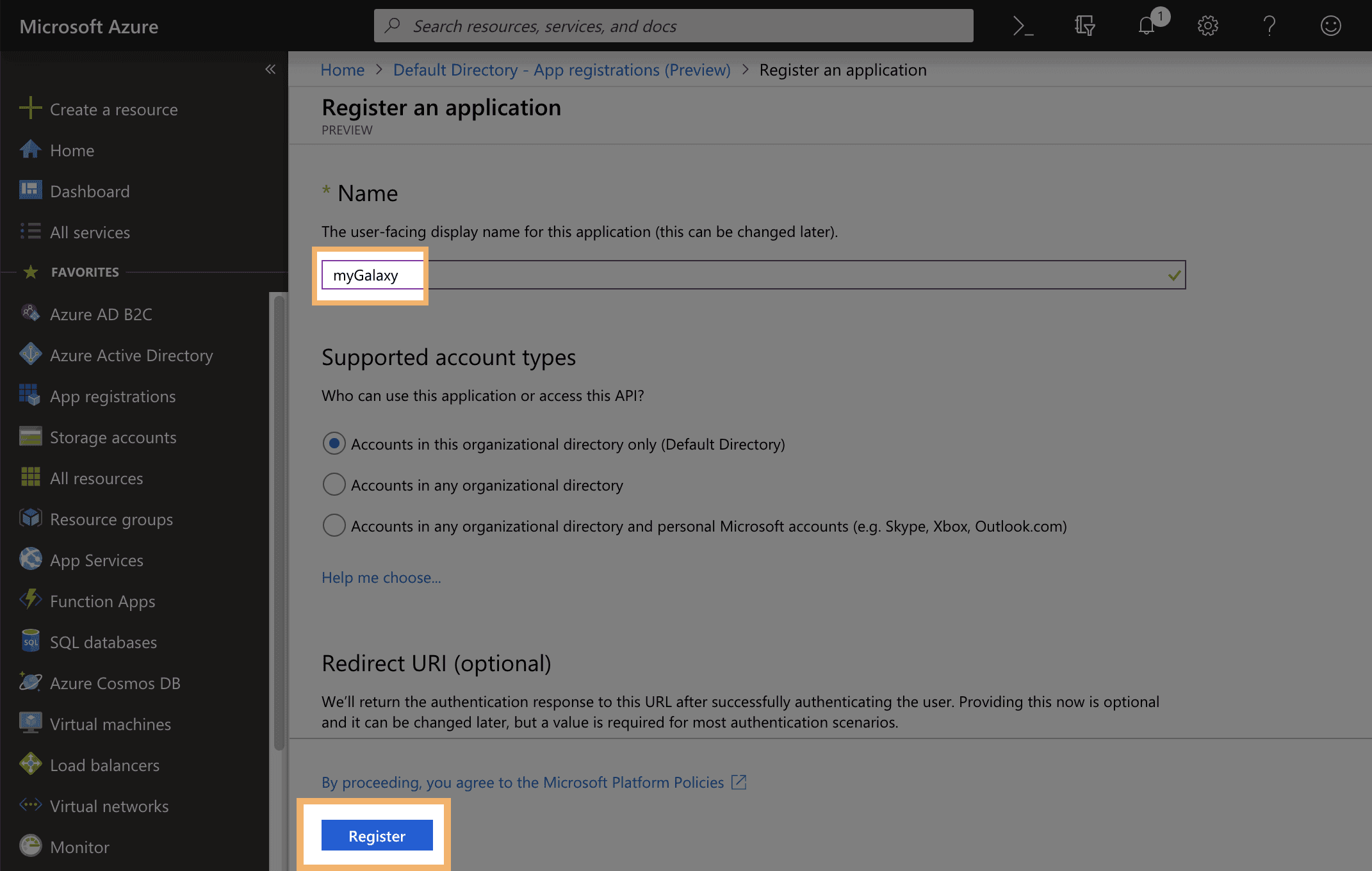Click Home in the breadcrumb trail
1372x871 pixels.
tap(342, 70)
